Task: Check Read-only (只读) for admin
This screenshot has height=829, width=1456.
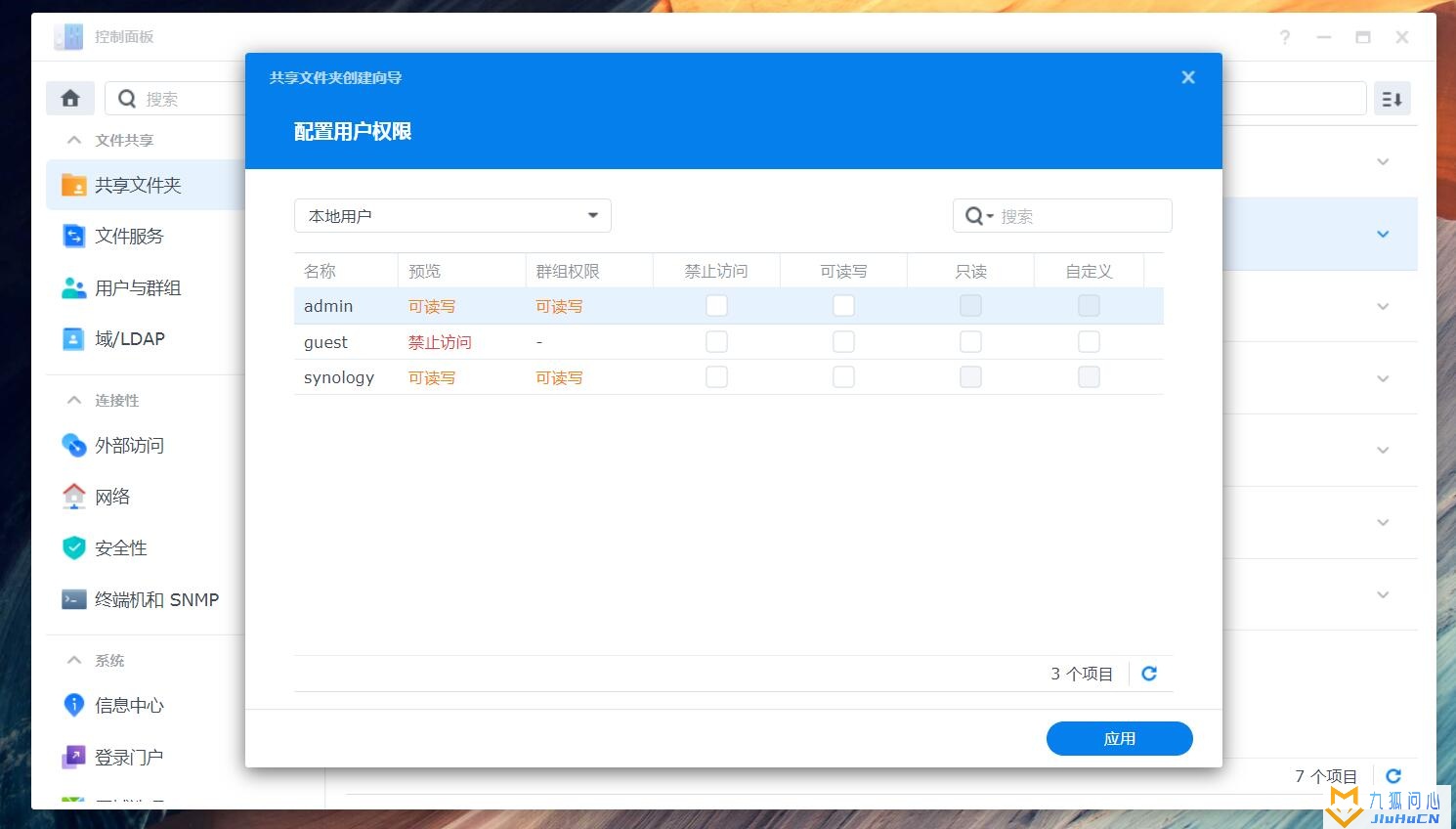Action: (x=970, y=306)
